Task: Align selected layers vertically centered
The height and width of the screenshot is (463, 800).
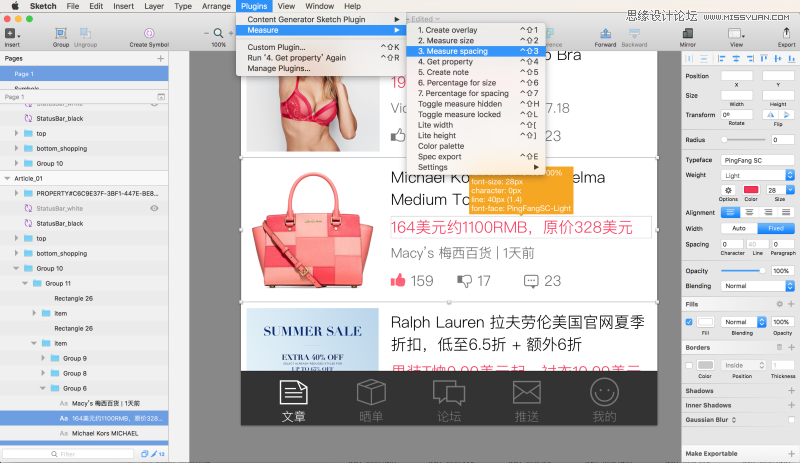Action: pos(778,59)
